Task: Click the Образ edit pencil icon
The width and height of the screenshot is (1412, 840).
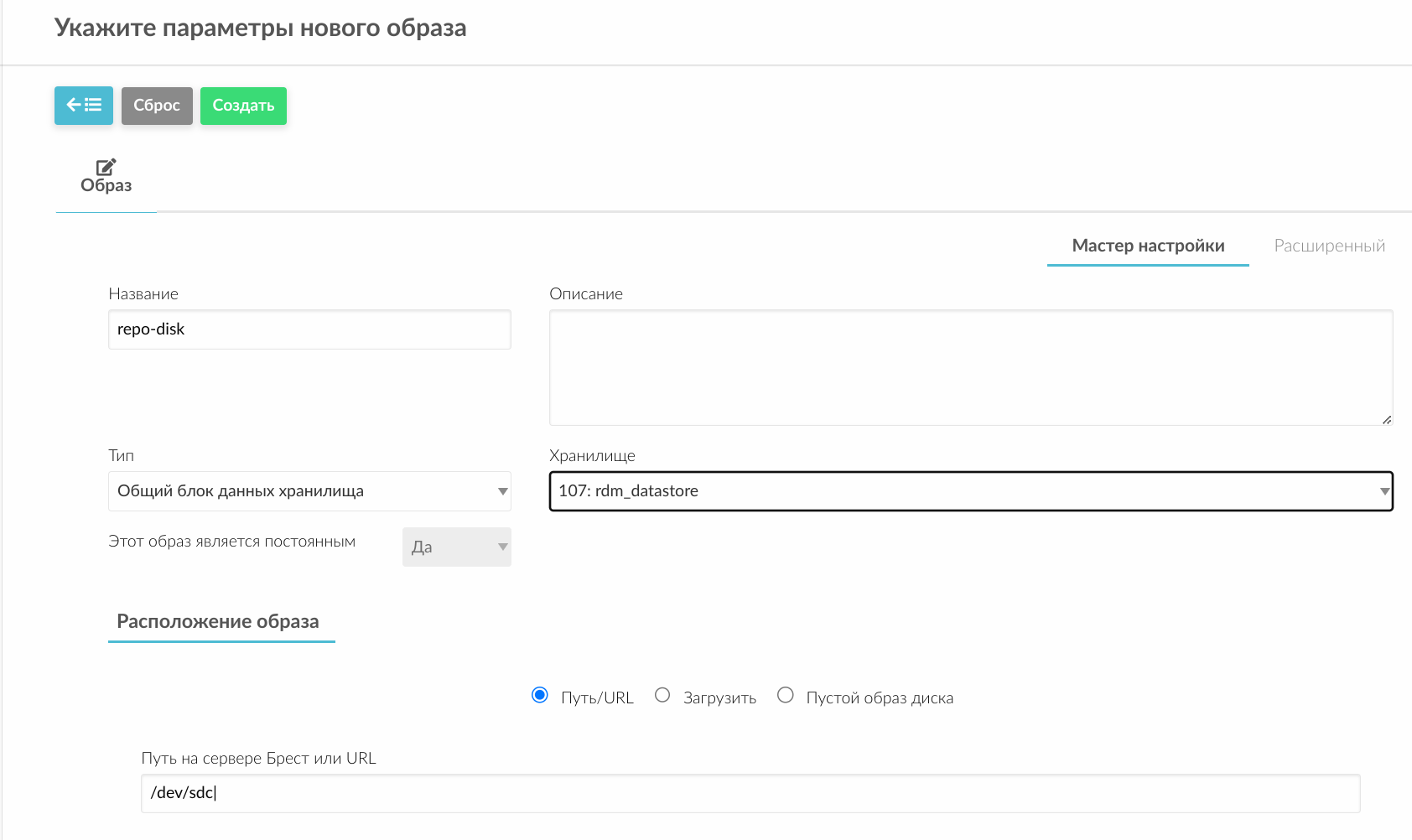Action: pyautogui.click(x=106, y=167)
